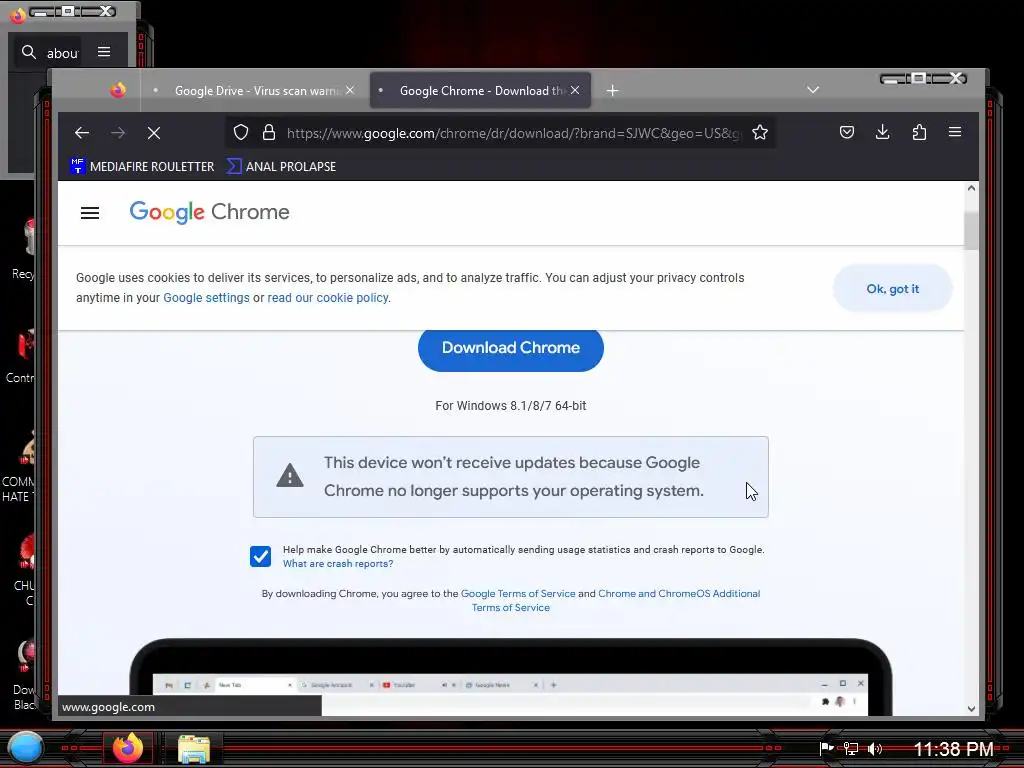Go back with the browser back arrow

[x=82, y=133]
